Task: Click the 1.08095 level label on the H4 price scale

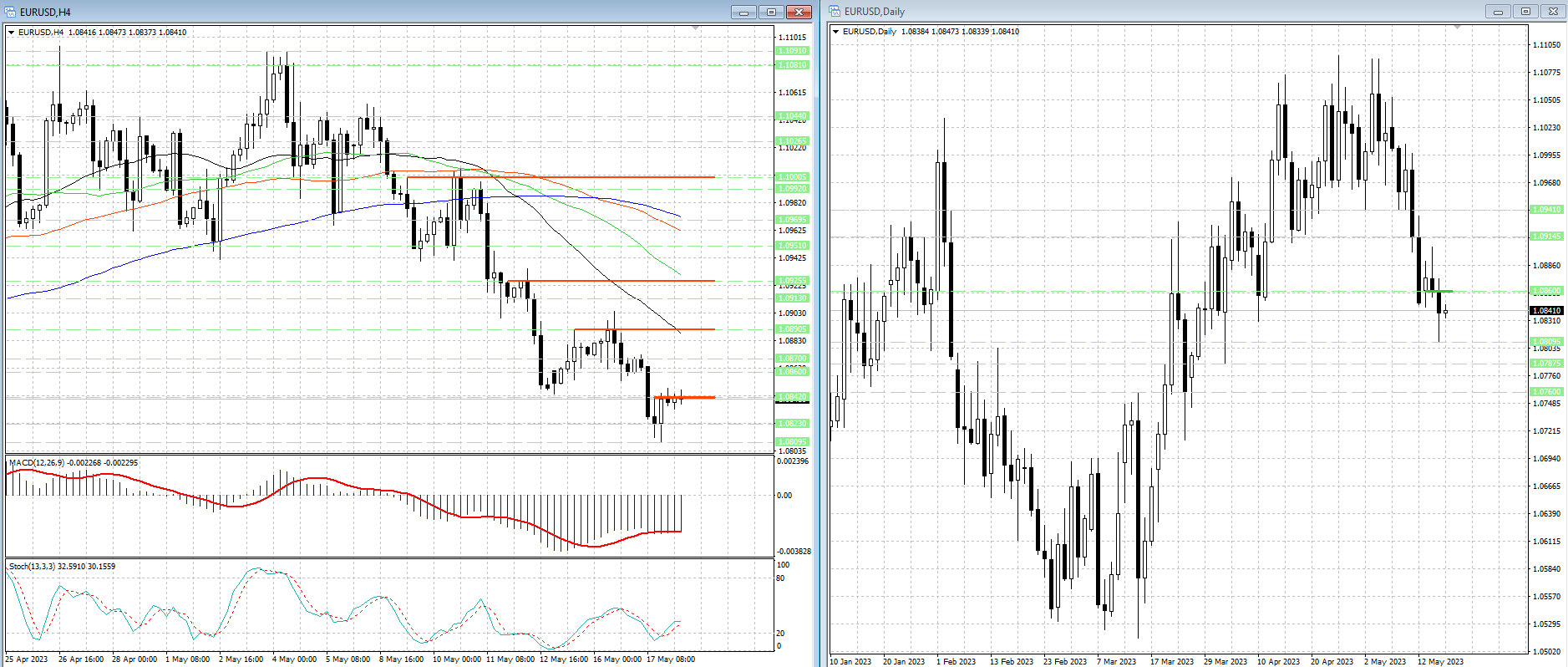Action: coord(793,442)
